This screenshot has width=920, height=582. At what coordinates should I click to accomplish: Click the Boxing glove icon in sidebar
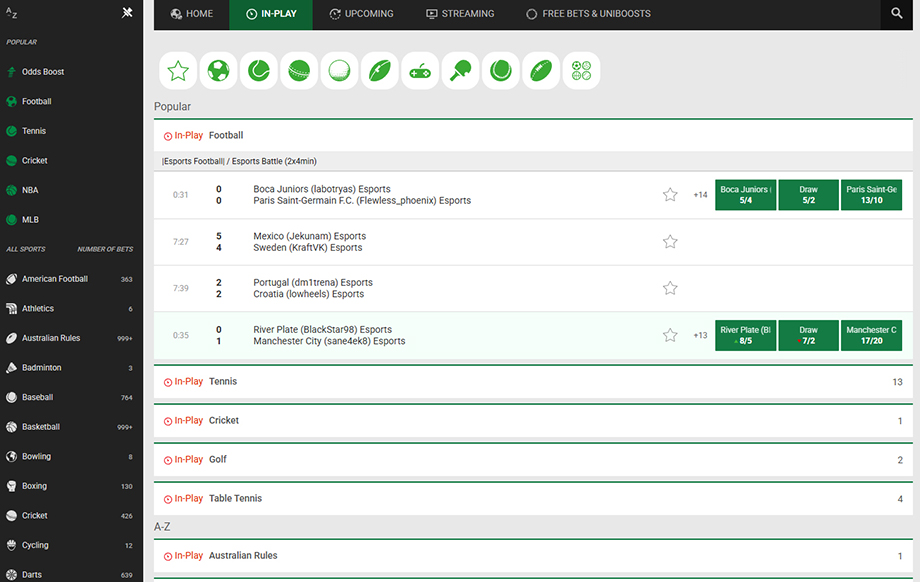click(11, 486)
